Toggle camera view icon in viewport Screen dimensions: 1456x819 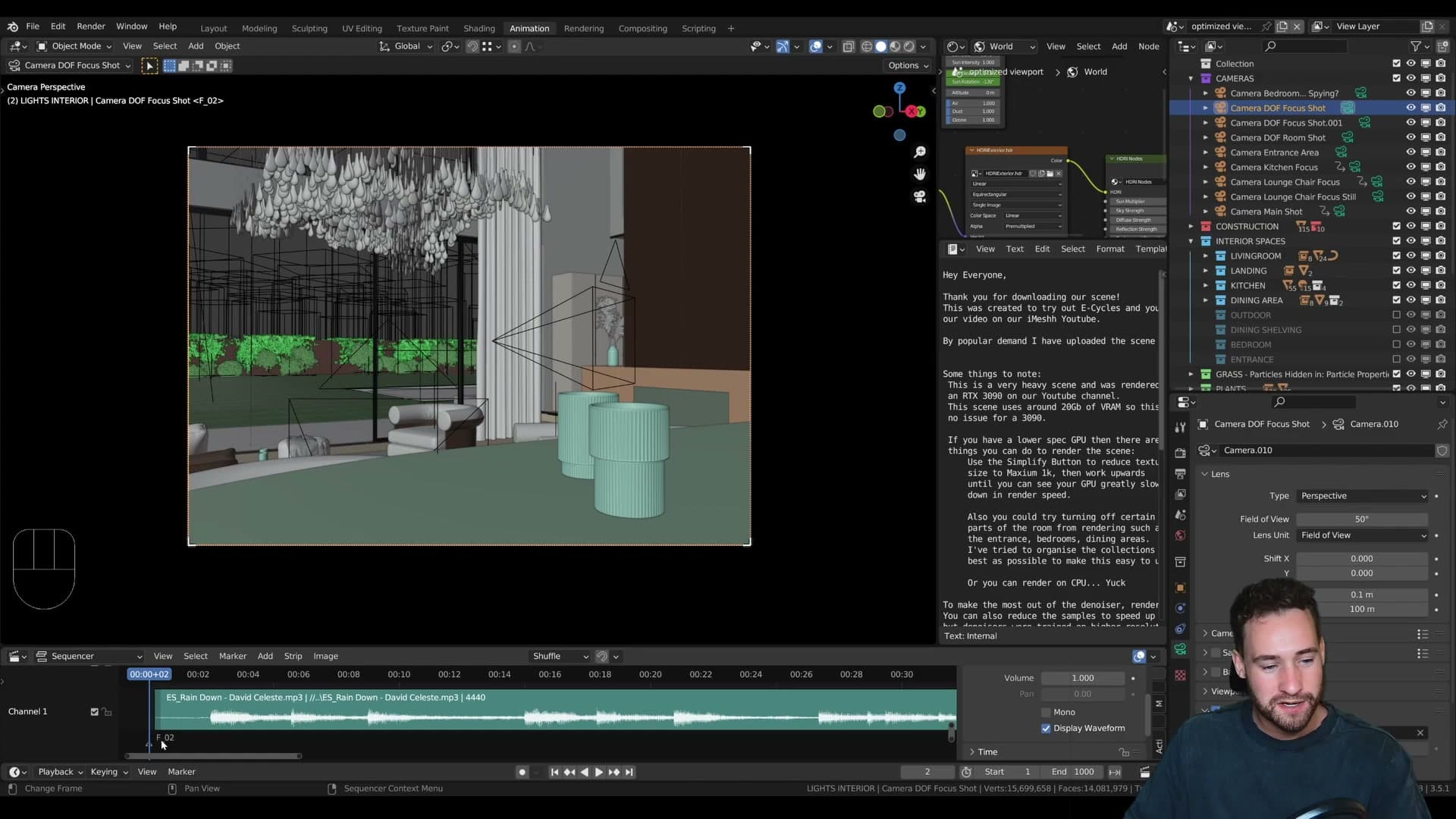tap(920, 196)
